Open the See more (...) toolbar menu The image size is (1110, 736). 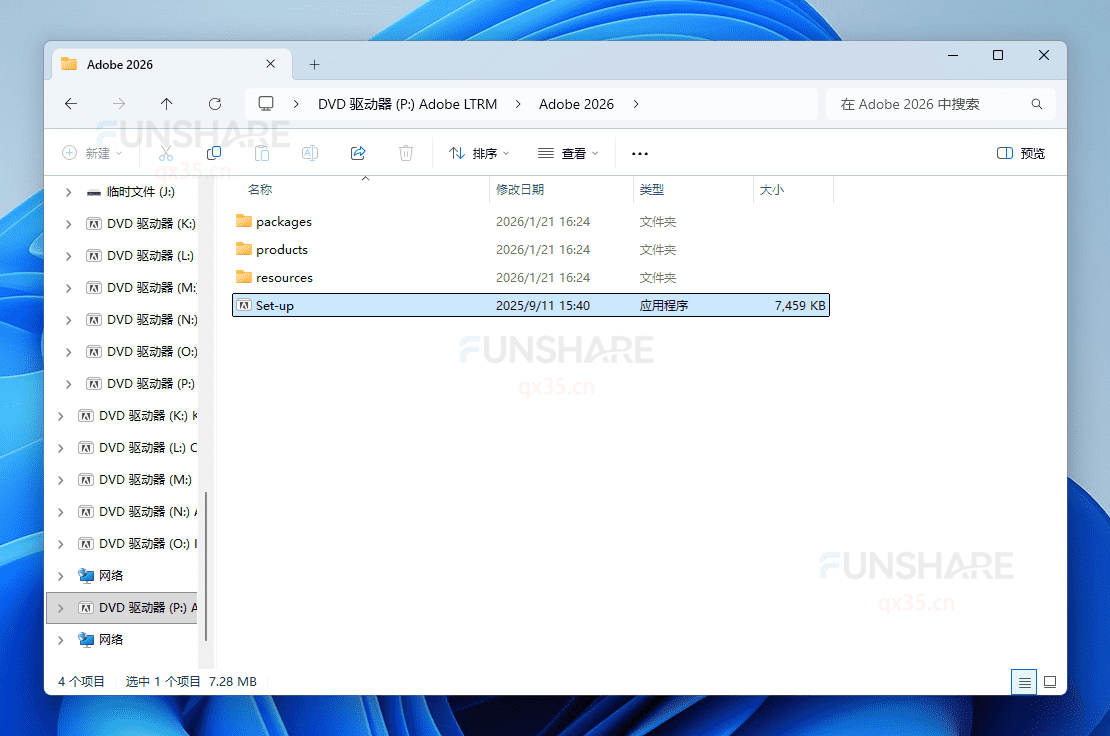click(639, 152)
